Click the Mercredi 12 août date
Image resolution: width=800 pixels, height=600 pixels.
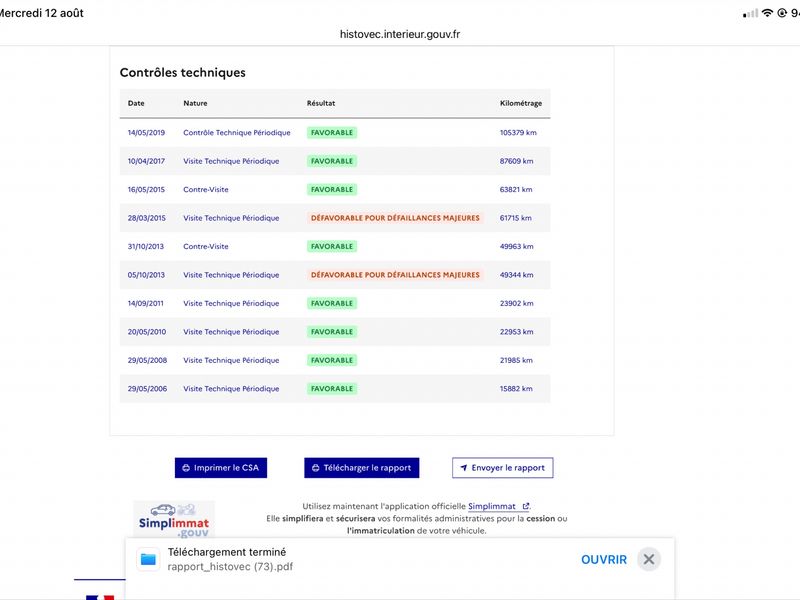41,13
